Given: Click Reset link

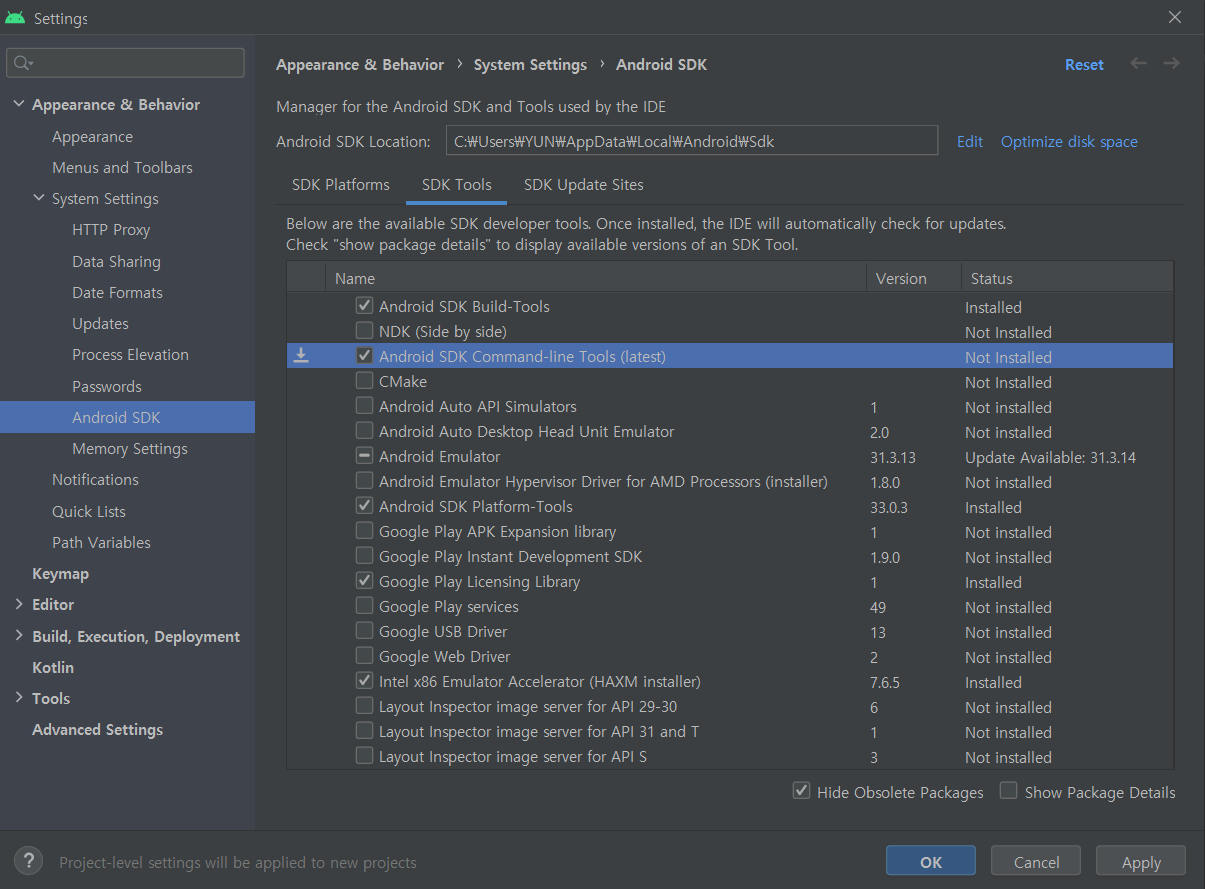Looking at the screenshot, I should point(1084,65).
